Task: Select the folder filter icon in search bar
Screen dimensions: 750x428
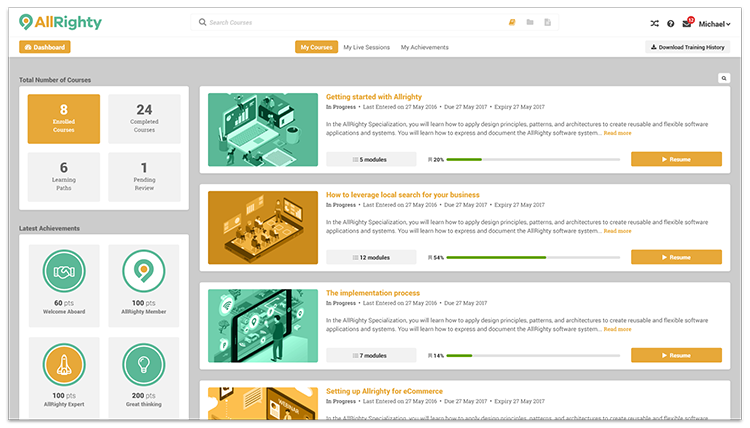Action: (530, 22)
